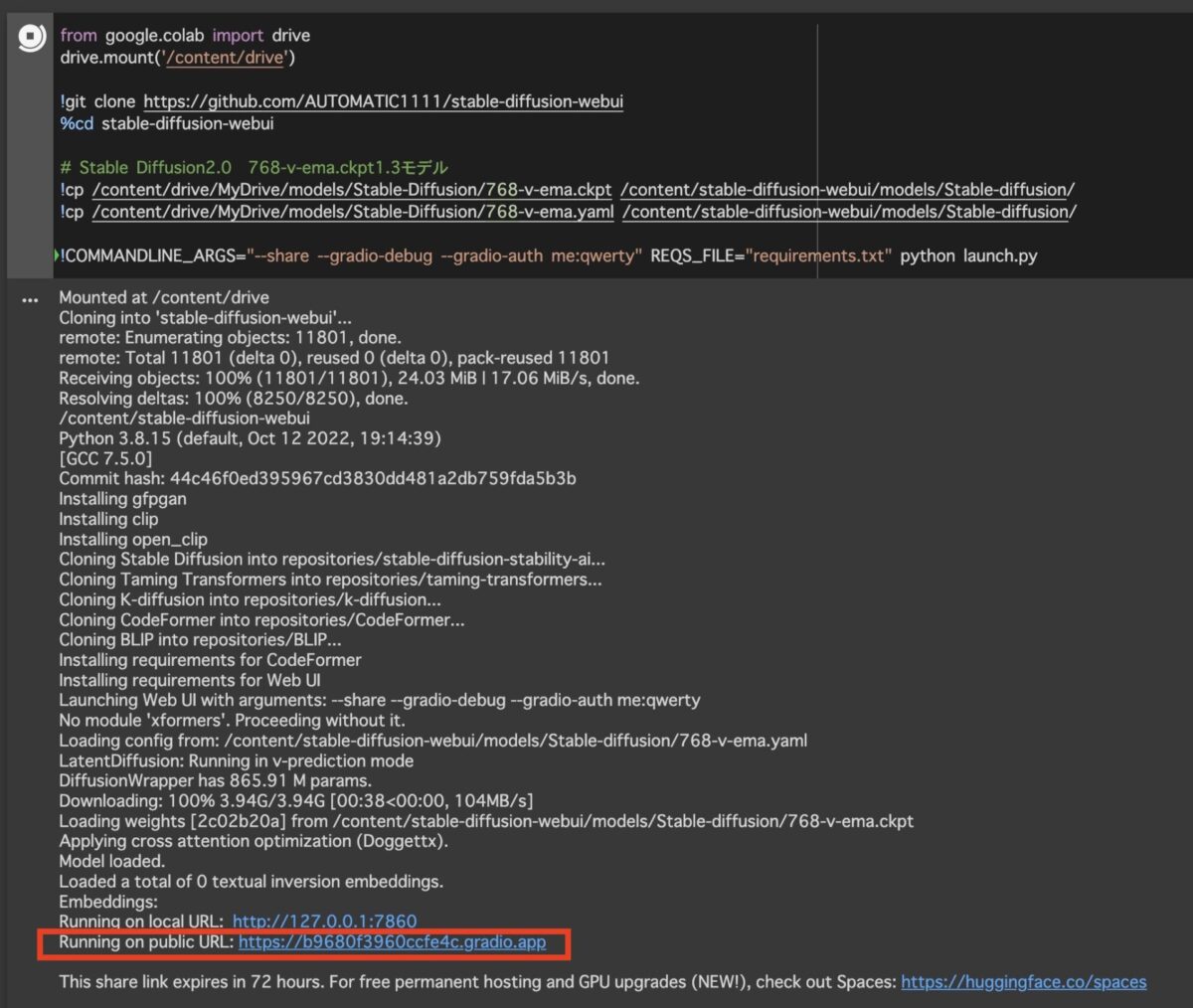This screenshot has height=1008, width=1193.
Task: Click the 'Launching Web UI with arguments' line
Action: point(380,700)
